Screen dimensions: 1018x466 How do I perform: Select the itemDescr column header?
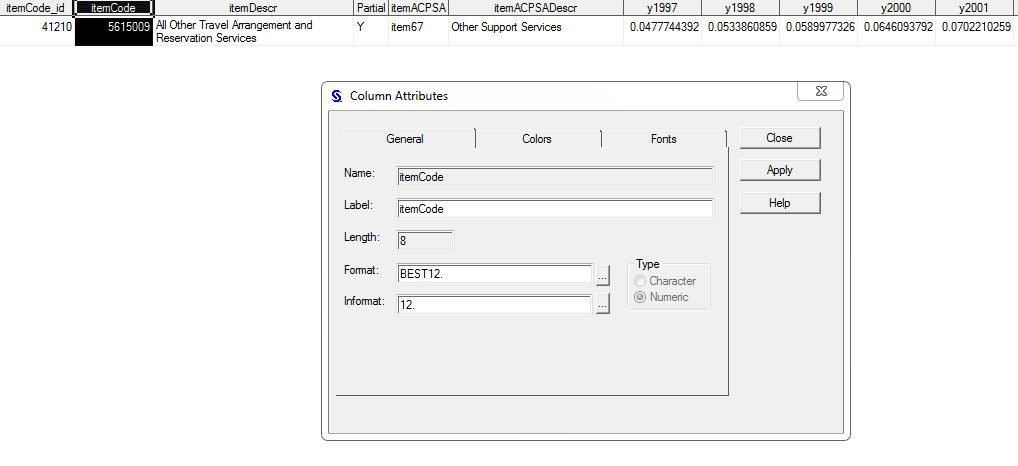click(x=253, y=8)
